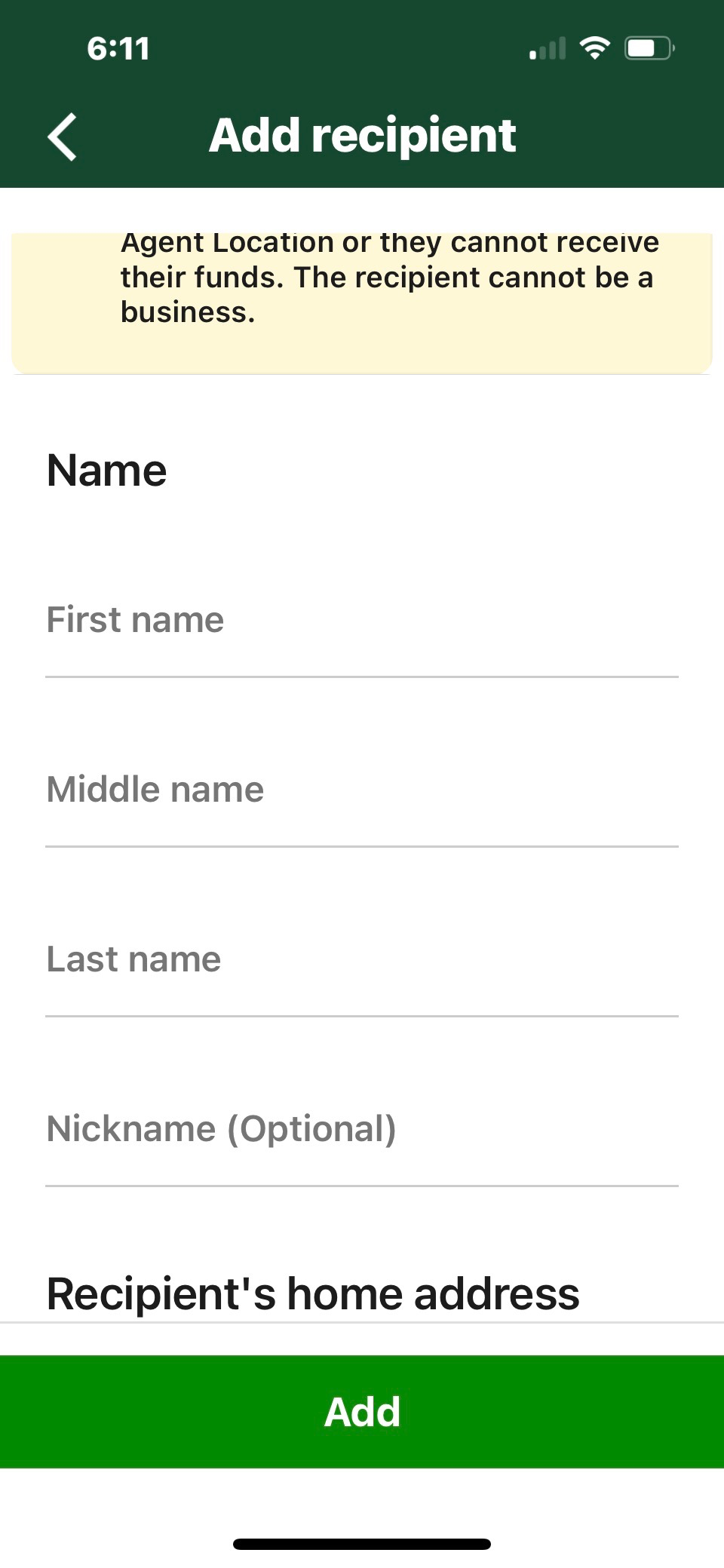This screenshot has height=1568, width=724.
Task: Focus the Middle name input field
Action: coord(362,790)
